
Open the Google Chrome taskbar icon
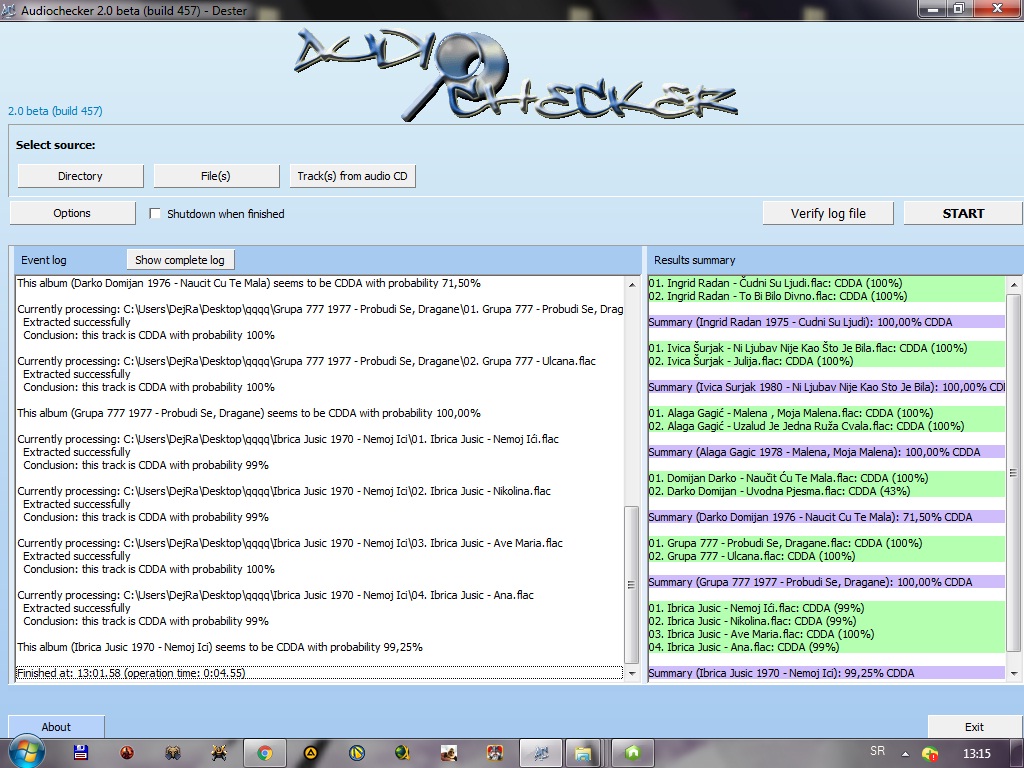(x=264, y=753)
